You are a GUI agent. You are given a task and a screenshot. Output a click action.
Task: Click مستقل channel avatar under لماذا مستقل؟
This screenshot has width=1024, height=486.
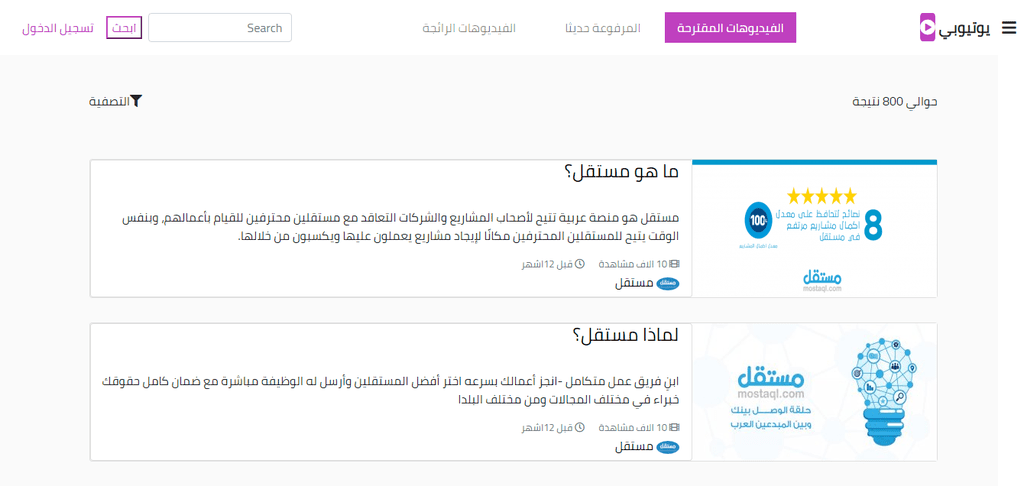point(667,447)
